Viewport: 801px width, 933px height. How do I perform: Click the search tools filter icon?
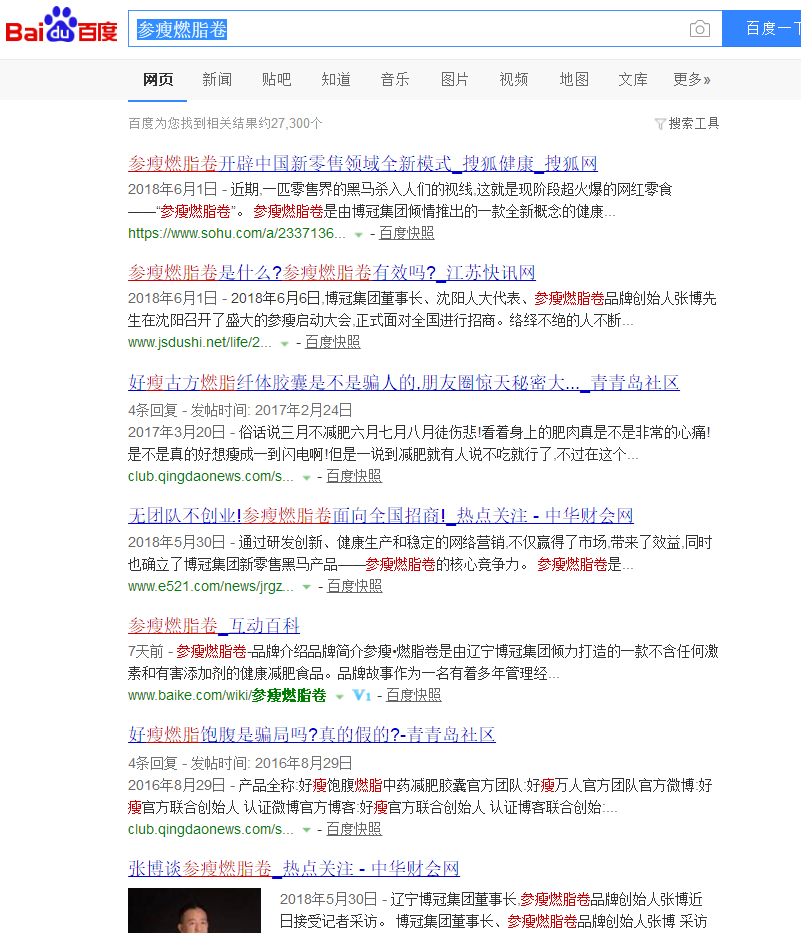point(659,124)
